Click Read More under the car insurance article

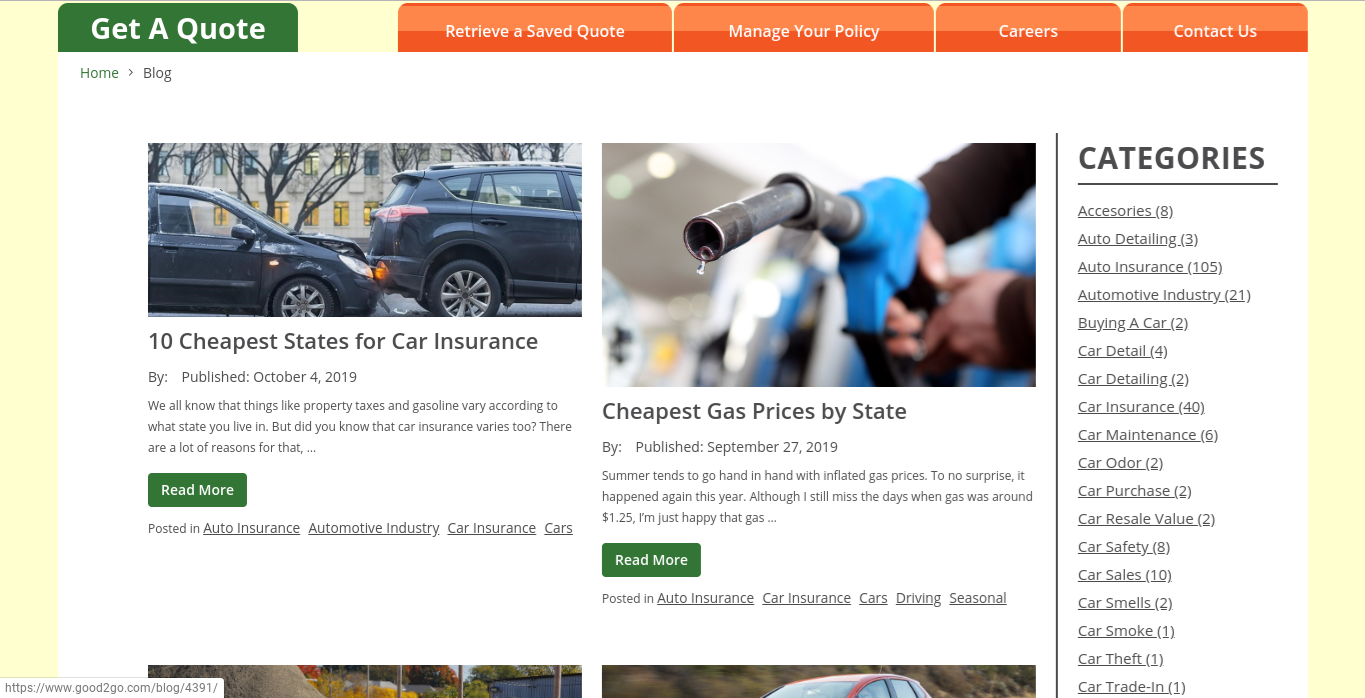[x=197, y=490]
